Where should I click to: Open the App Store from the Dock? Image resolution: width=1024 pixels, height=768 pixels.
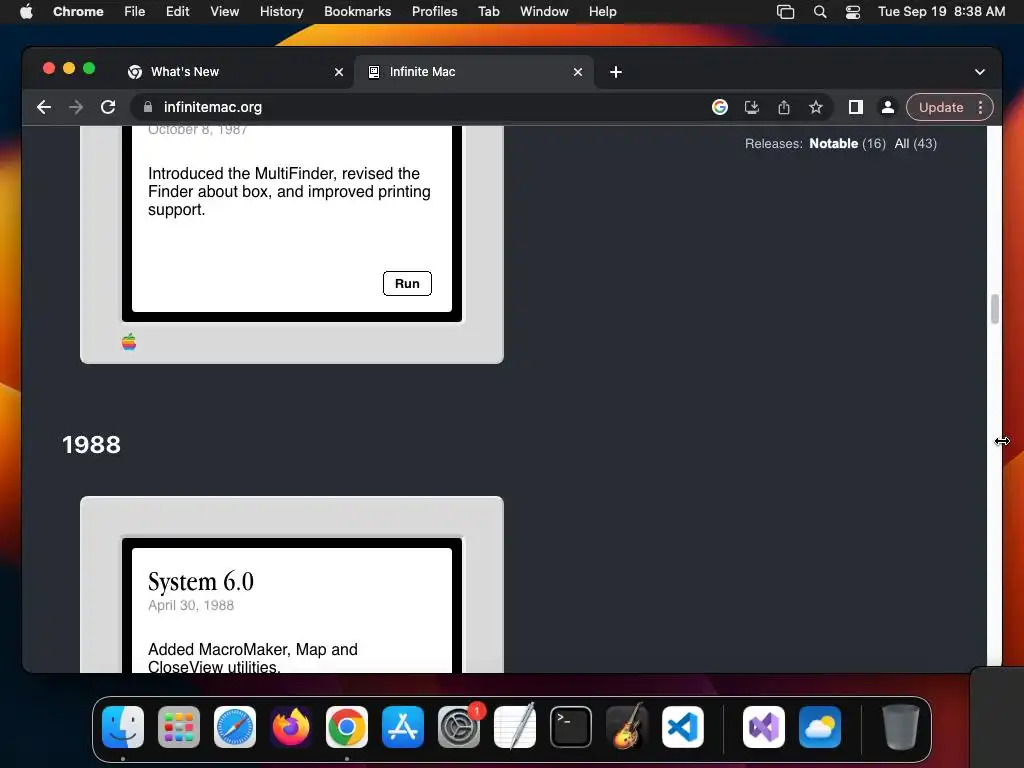[403, 727]
